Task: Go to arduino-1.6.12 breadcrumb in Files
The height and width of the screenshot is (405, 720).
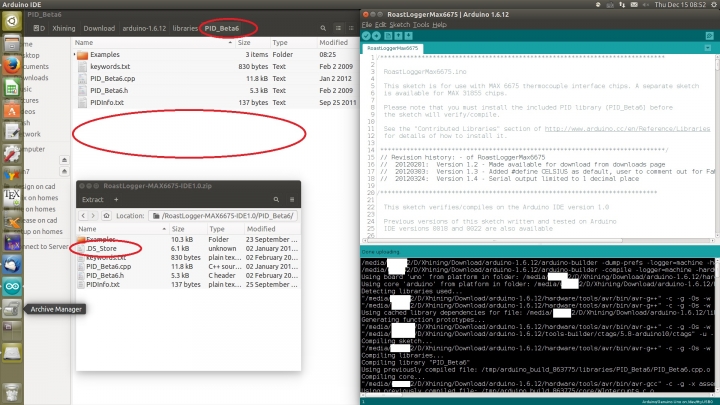Action: 144,28
